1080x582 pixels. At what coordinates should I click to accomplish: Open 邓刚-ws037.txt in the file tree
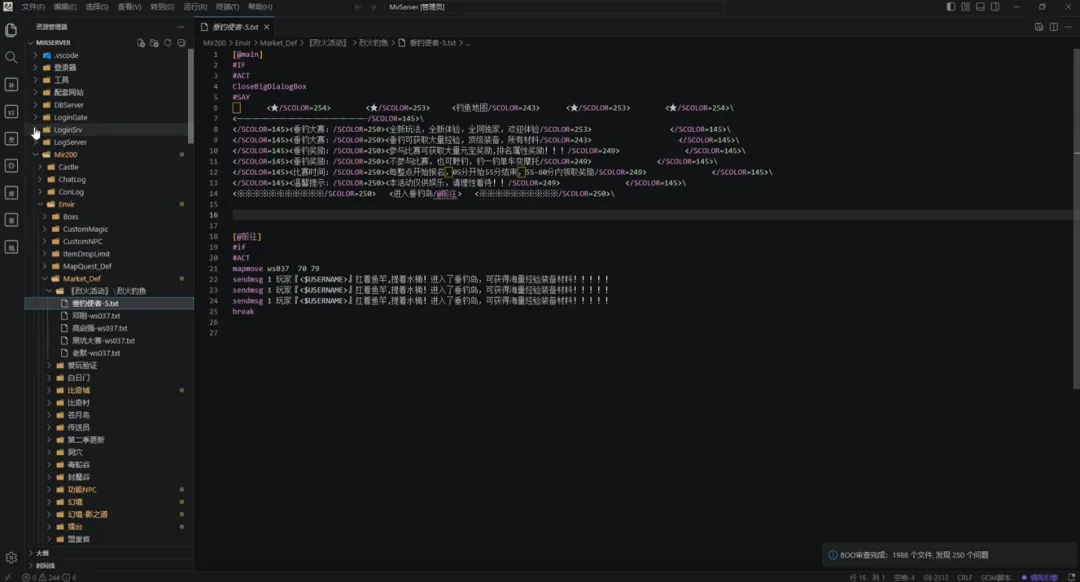pyautogui.click(x=96, y=315)
